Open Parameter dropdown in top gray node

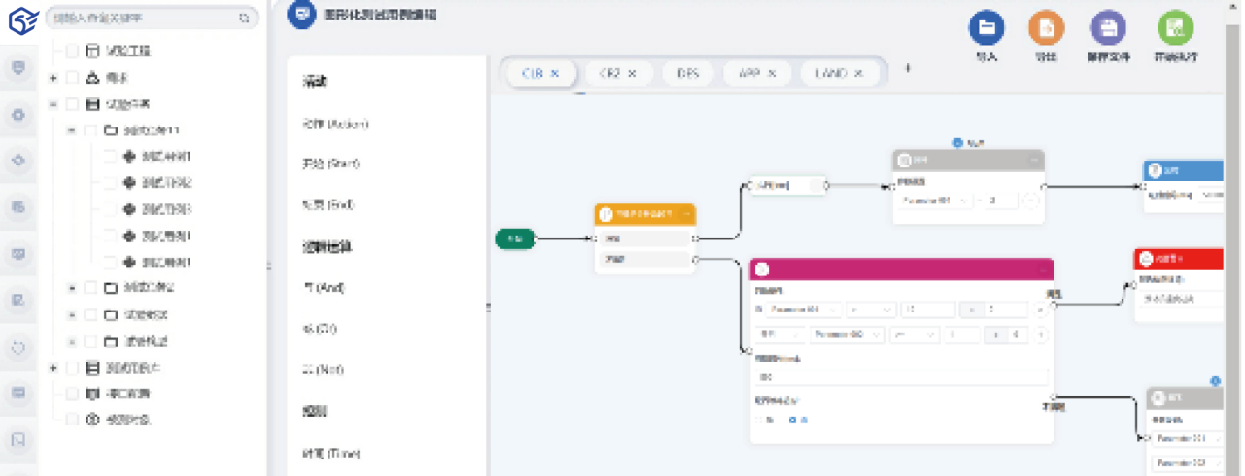935,201
